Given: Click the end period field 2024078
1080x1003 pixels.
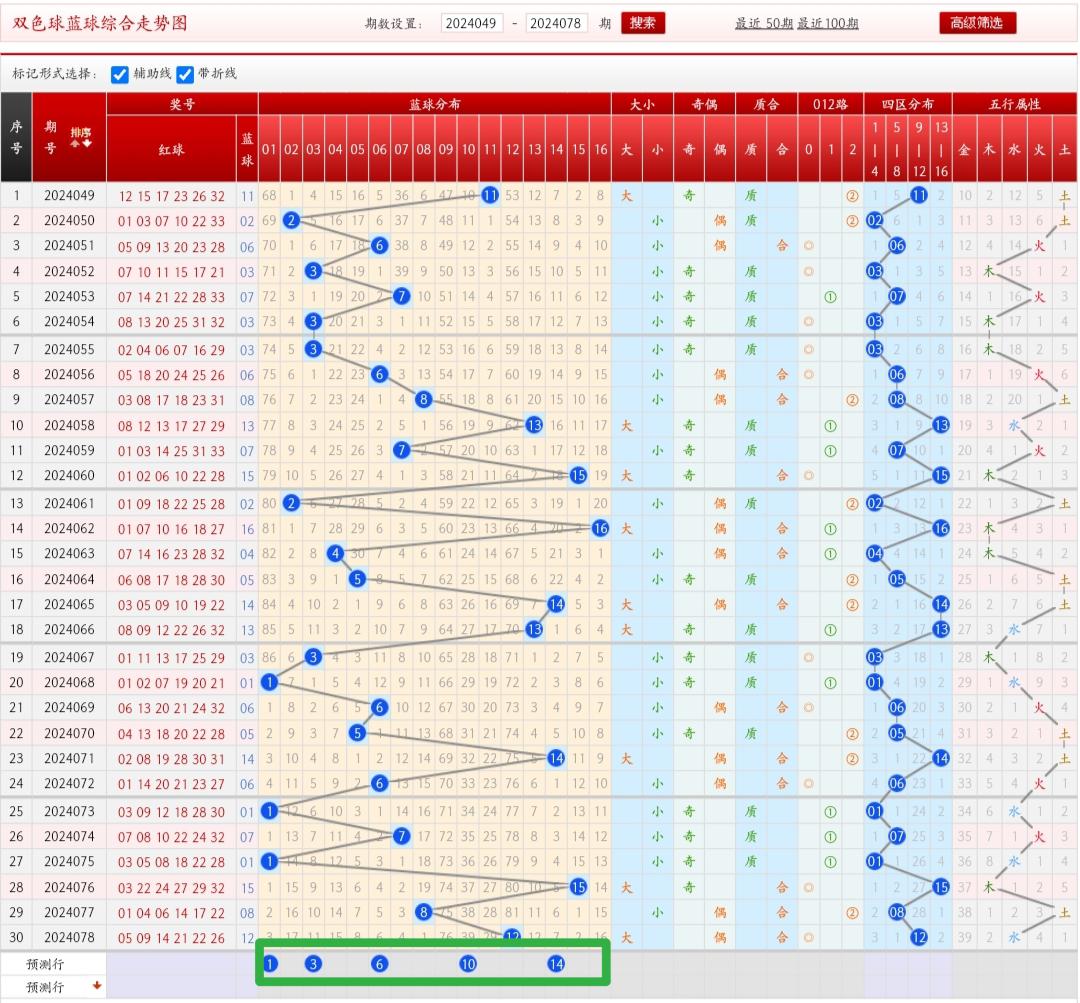Looking at the screenshot, I should pyautogui.click(x=556, y=24).
